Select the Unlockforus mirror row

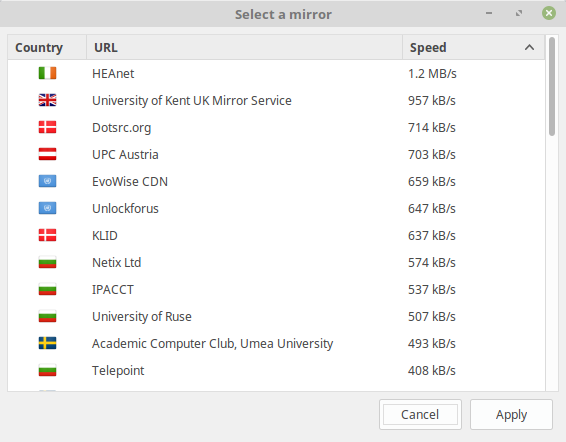[x=276, y=208]
